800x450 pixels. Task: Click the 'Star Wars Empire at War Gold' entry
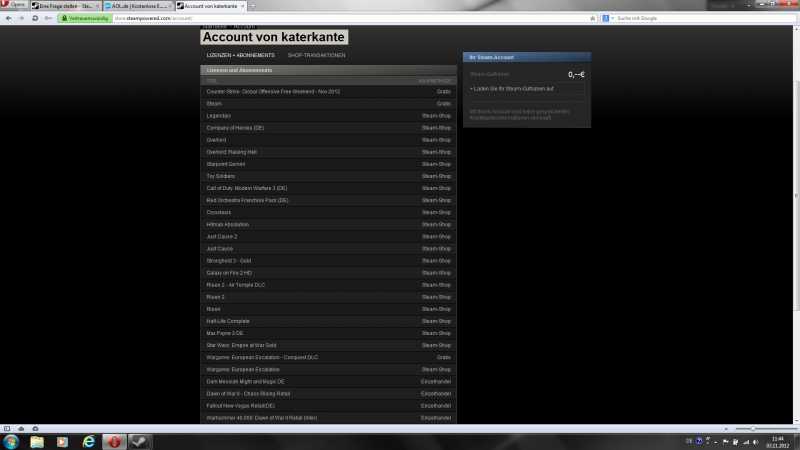329,345
